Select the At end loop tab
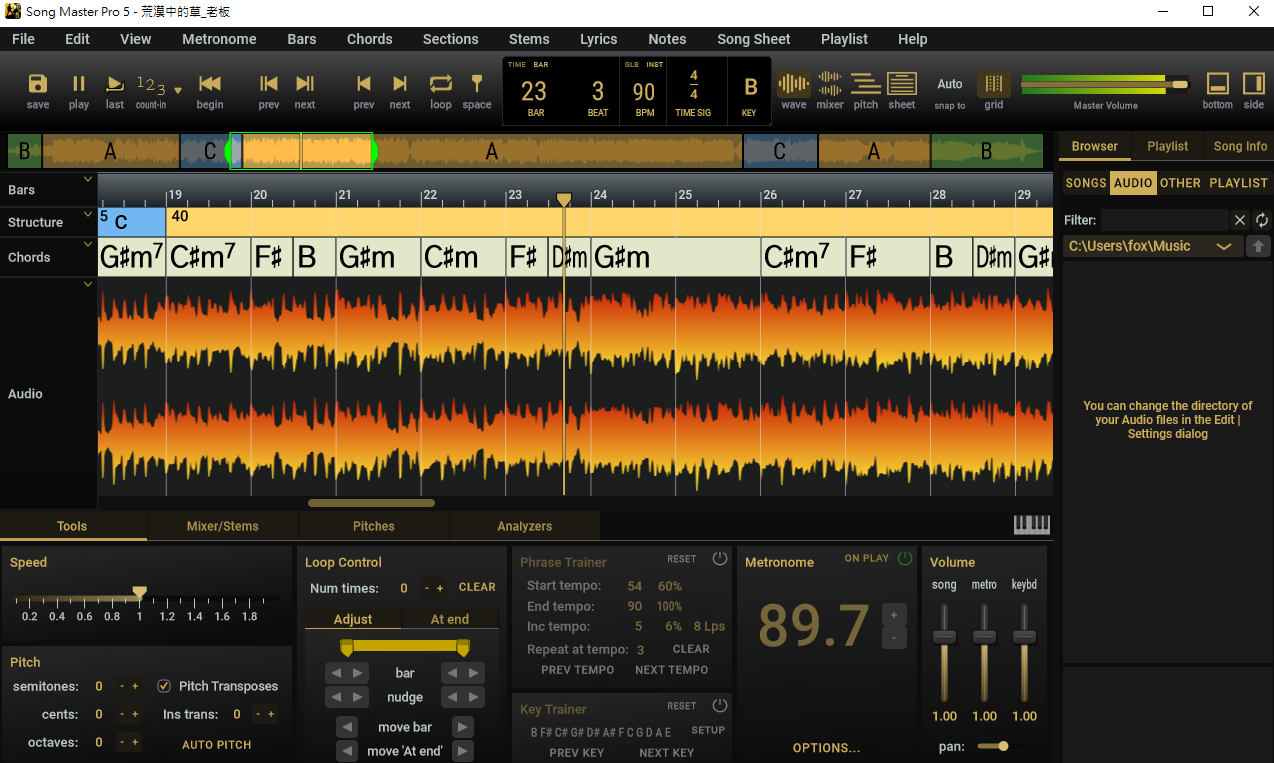Viewport: 1274px width, 763px height. click(x=450, y=619)
